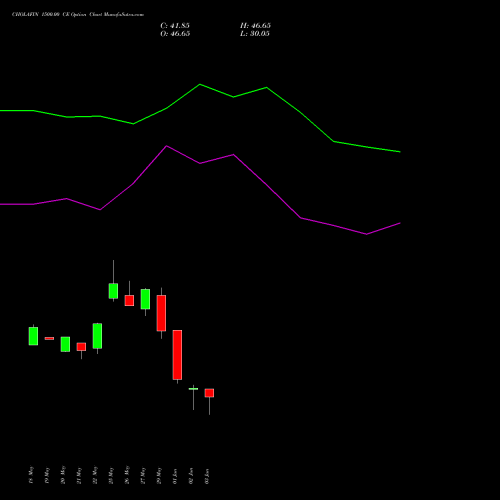Select the red candlestick for 26 May
Screen dimensions: 500x500
pos(129,300)
